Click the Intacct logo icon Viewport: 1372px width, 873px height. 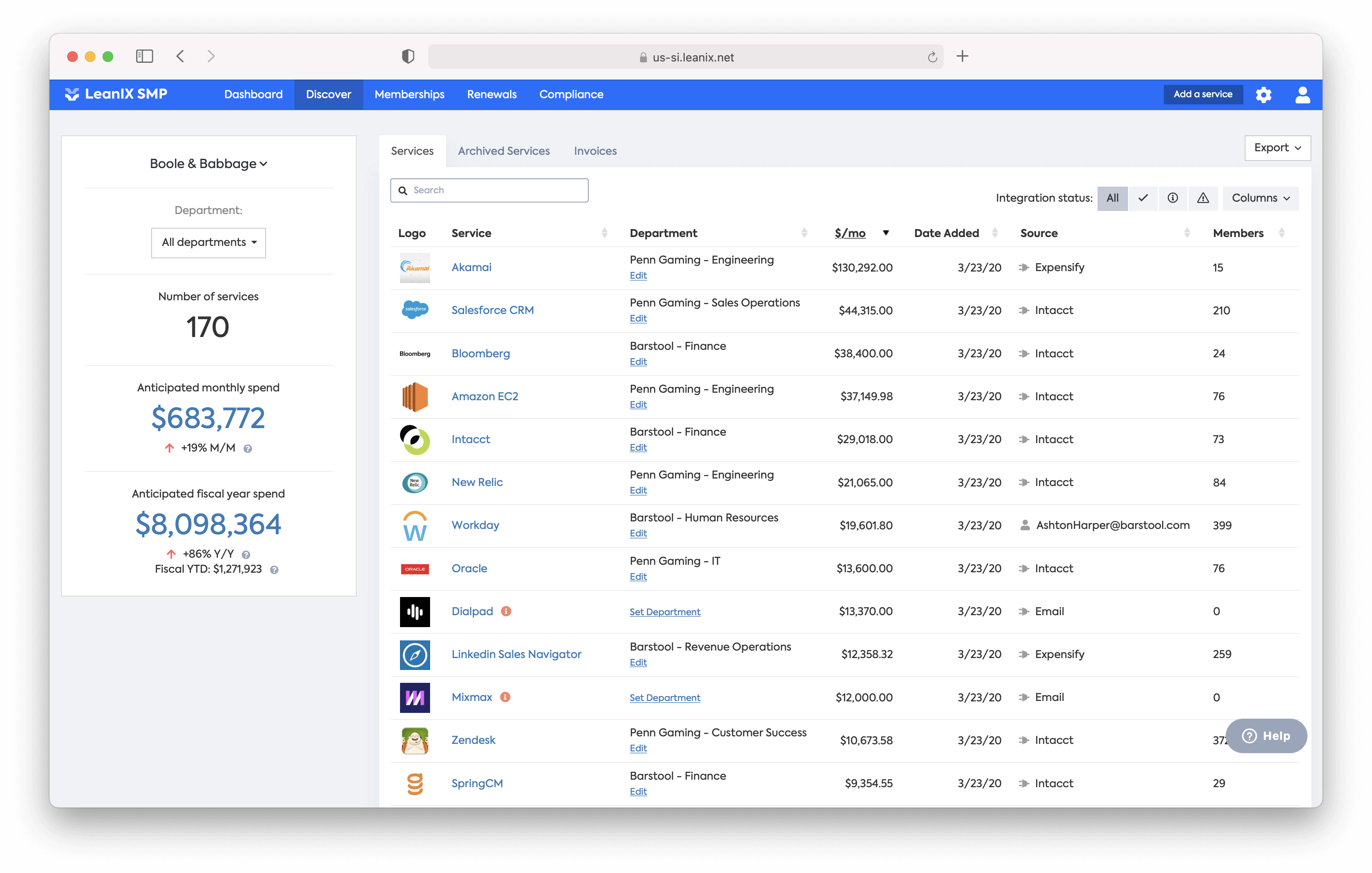click(415, 440)
